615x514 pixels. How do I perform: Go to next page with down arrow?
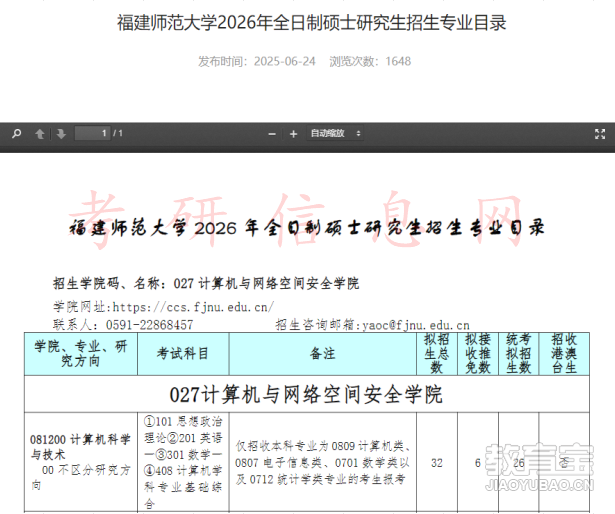tap(61, 134)
